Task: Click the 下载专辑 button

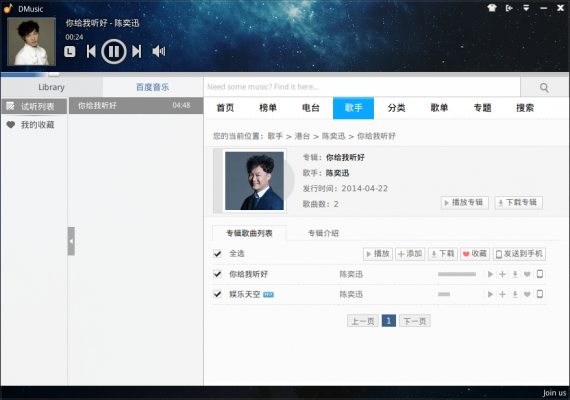Action: pyautogui.click(x=519, y=203)
